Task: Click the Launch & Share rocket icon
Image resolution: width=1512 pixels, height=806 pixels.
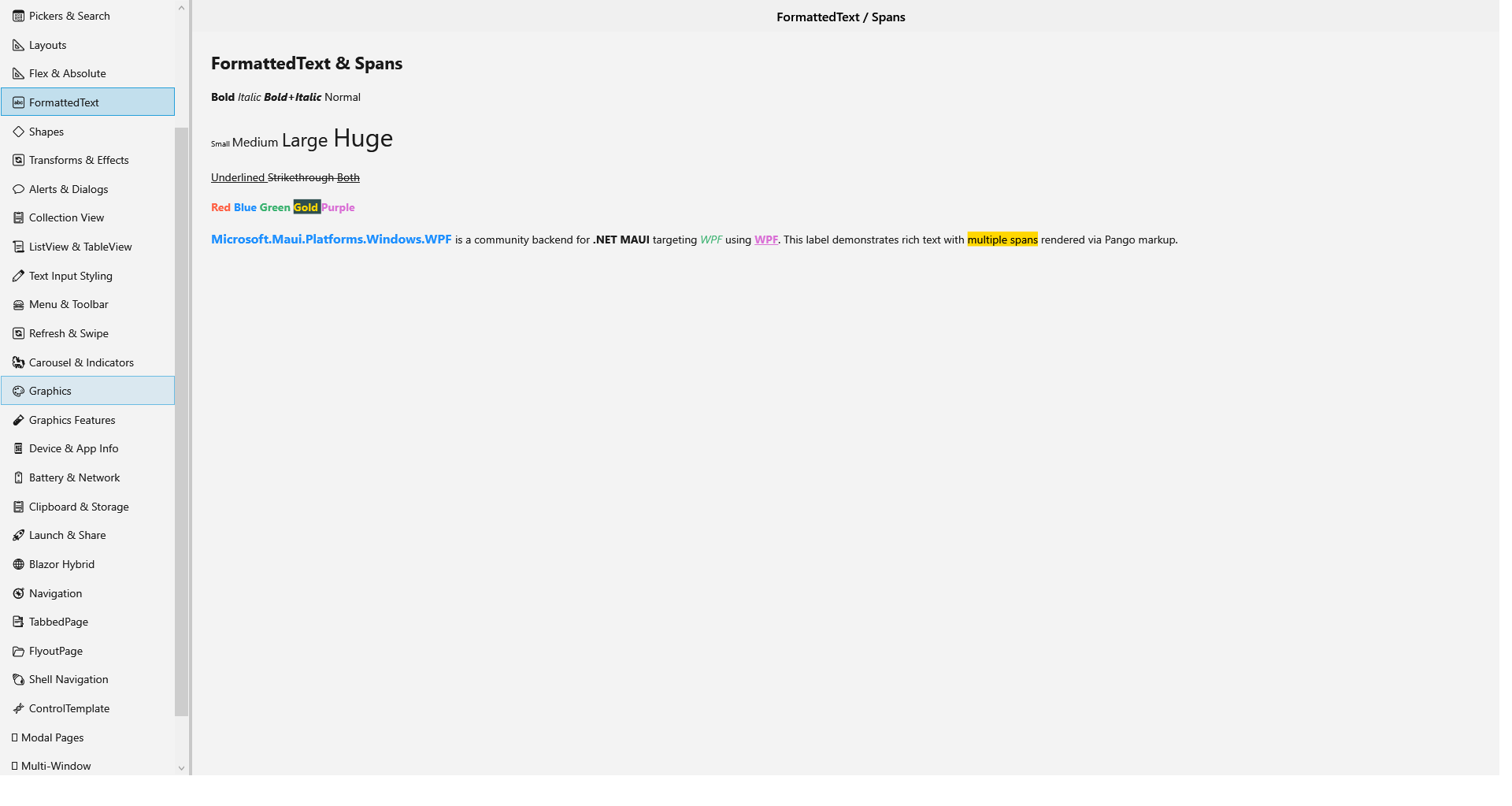Action: coord(19,535)
